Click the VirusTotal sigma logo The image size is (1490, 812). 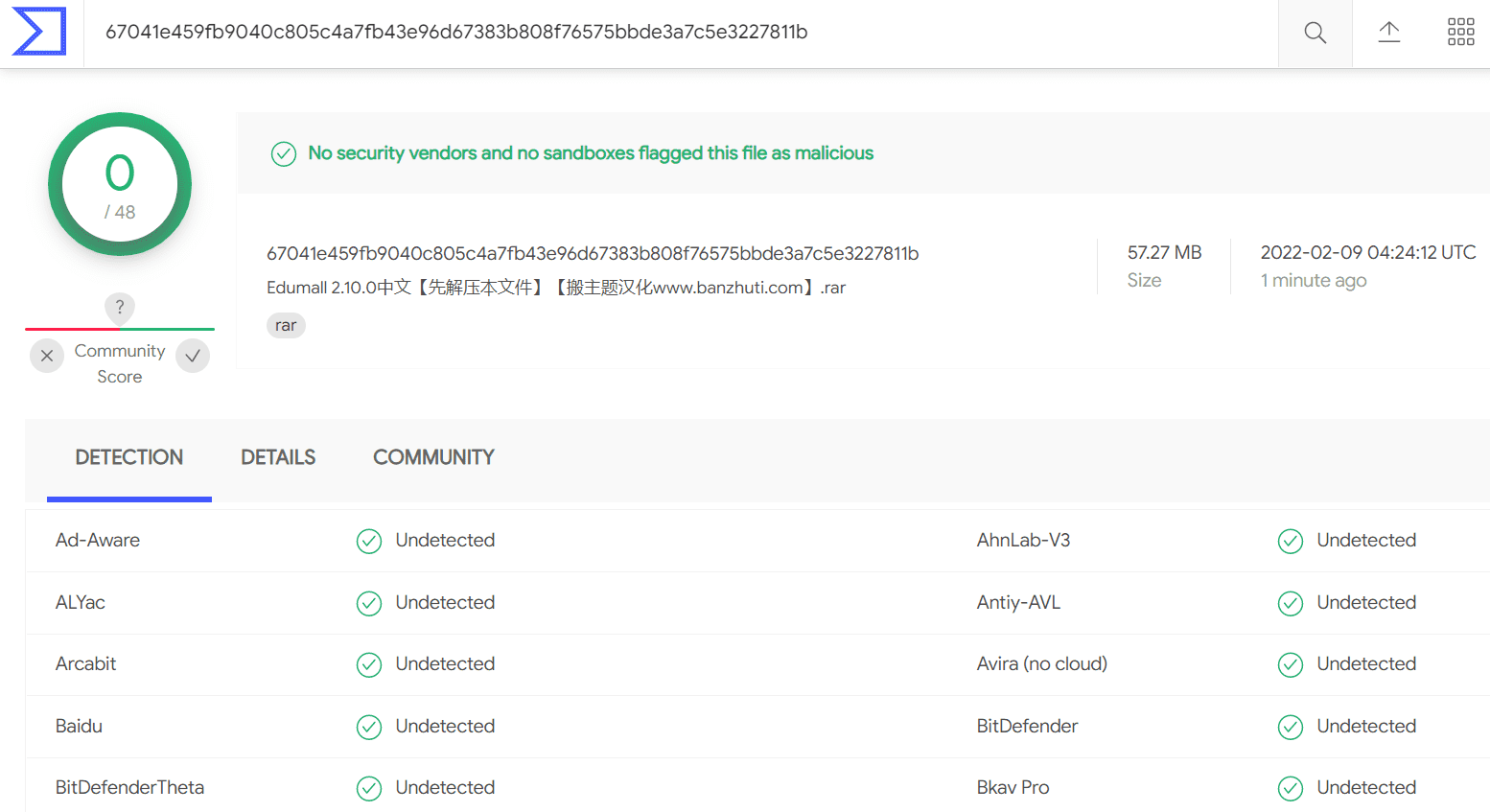pyautogui.click(x=39, y=32)
